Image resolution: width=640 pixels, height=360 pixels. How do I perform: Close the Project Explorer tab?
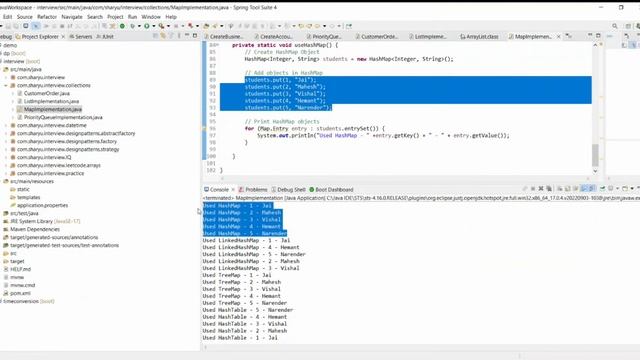point(63,36)
